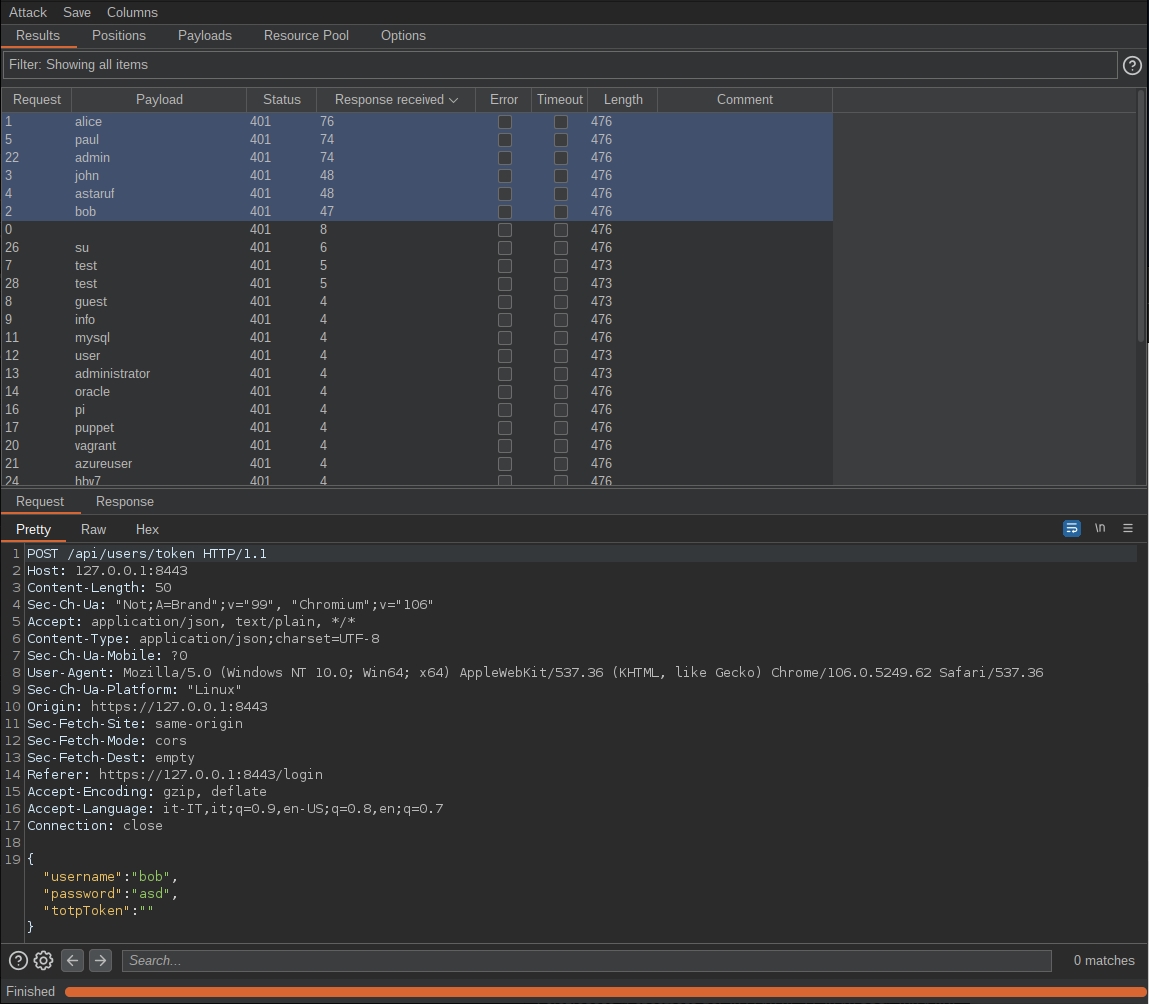Click the Finished attack progress bar
Viewport: 1149px width, 1004px height.
pyautogui.click(x=605, y=992)
